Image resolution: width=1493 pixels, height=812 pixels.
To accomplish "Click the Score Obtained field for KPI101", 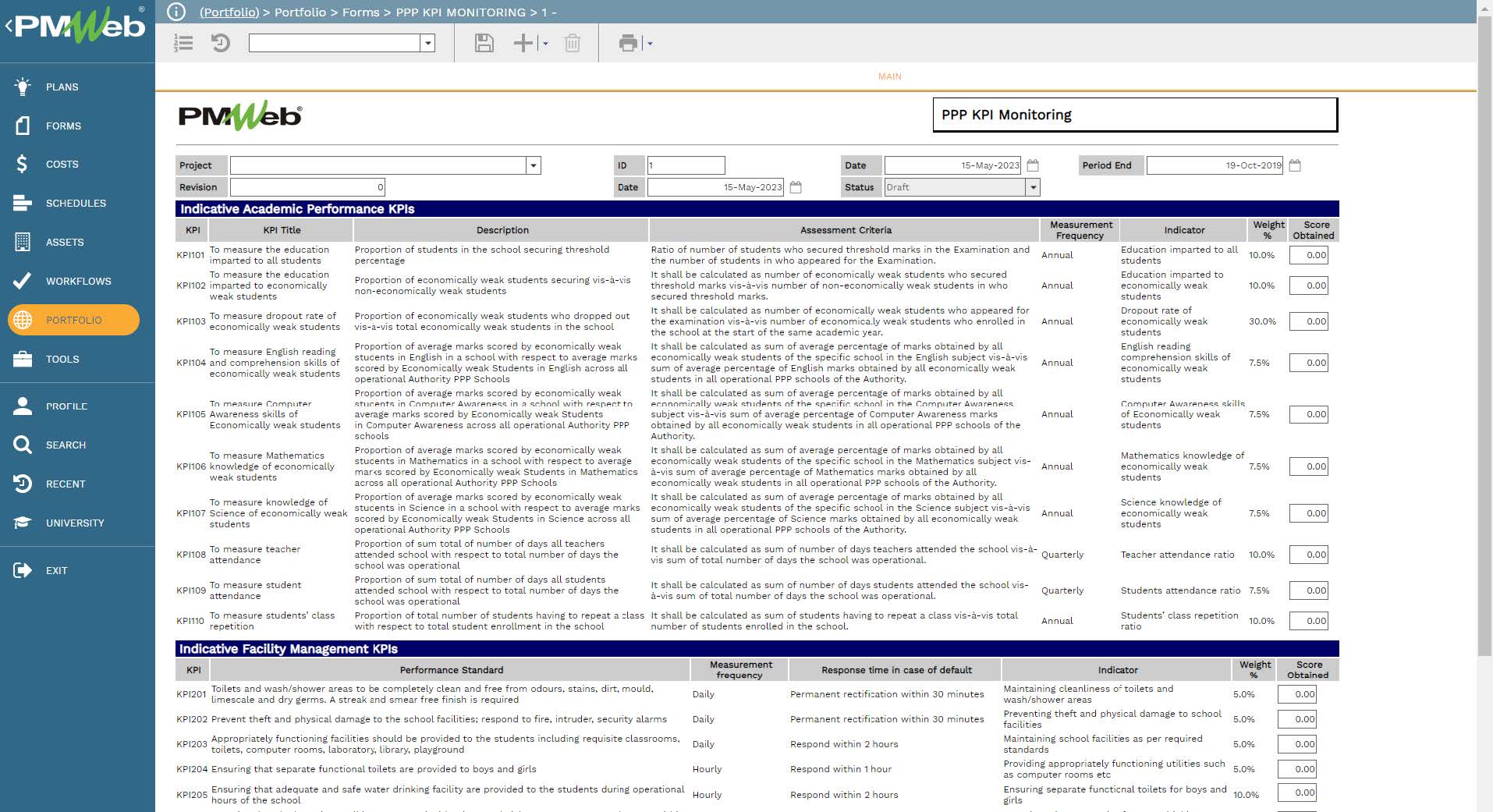I will coord(1308,254).
